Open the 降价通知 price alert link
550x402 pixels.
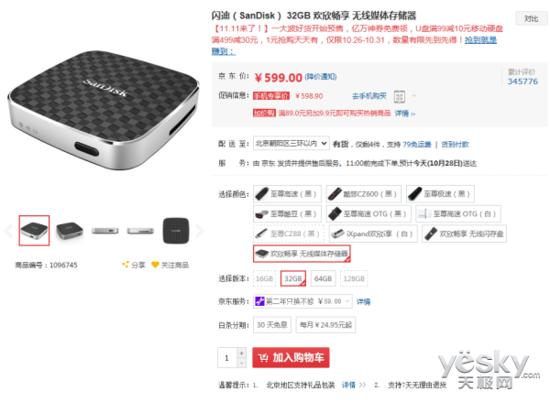tap(321, 77)
